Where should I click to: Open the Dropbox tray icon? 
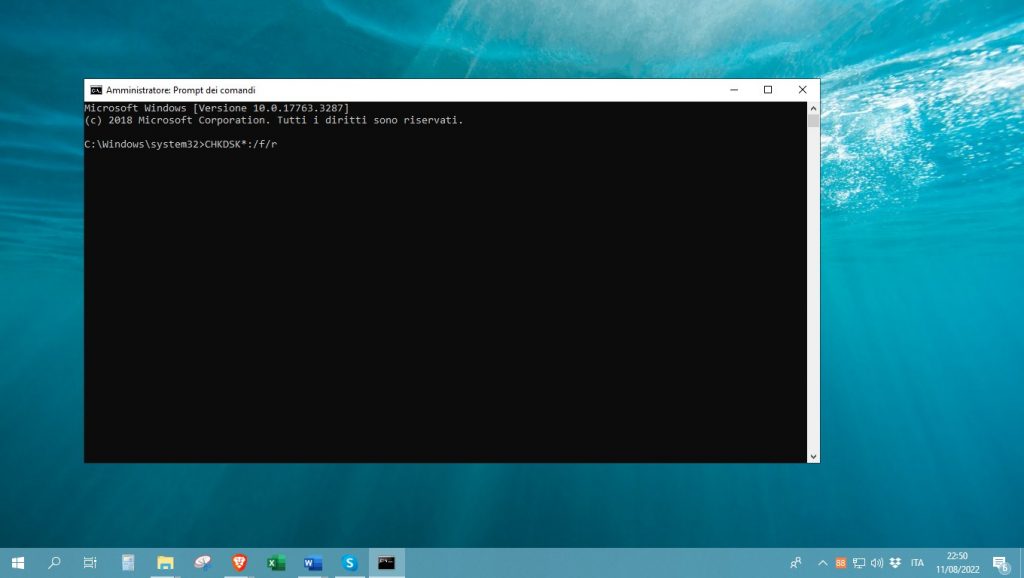point(895,563)
